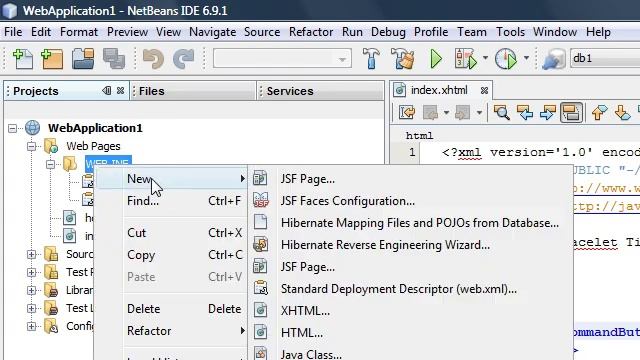Click Previous Bookmark up arrow icon
This screenshot has height=360, width=640.
tap(599, 112)
